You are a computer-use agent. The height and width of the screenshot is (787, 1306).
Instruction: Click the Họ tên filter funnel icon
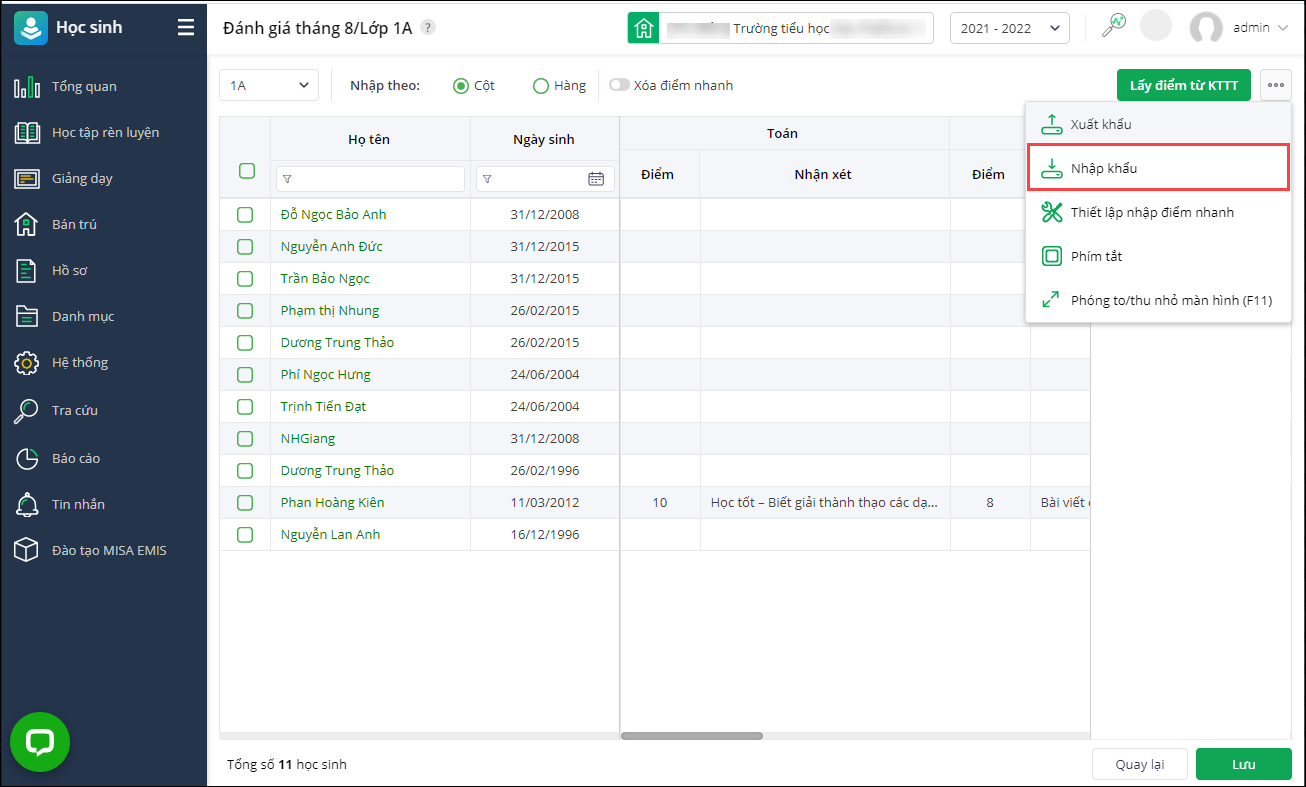288,179
